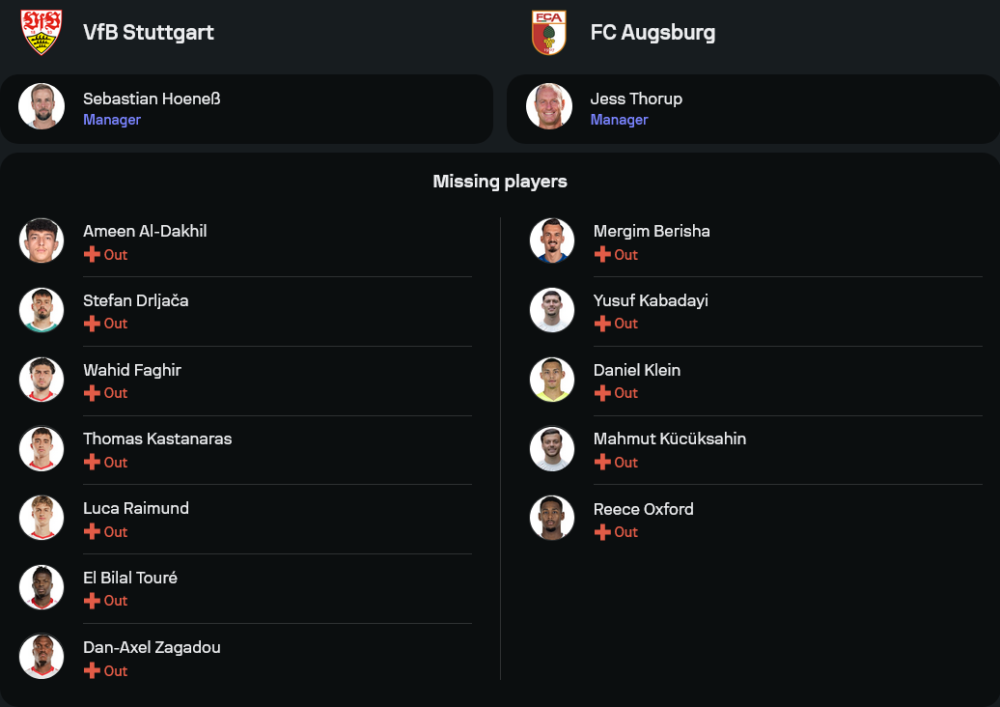The image size is (1000, 707).
Task: Click the Dan-Axel Zagadou name link
Action: pyautogui.click(x=152, y=647)
